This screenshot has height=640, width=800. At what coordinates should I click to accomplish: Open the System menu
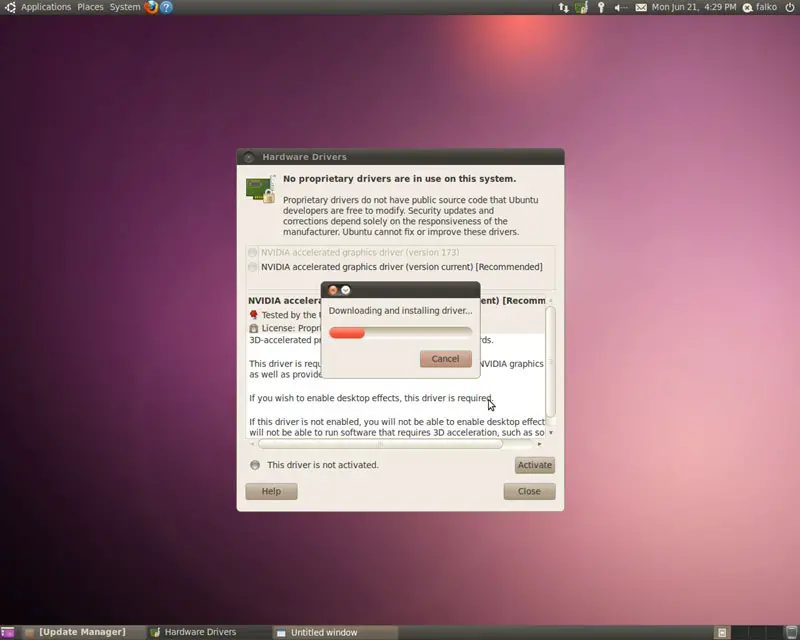point(125,7)
